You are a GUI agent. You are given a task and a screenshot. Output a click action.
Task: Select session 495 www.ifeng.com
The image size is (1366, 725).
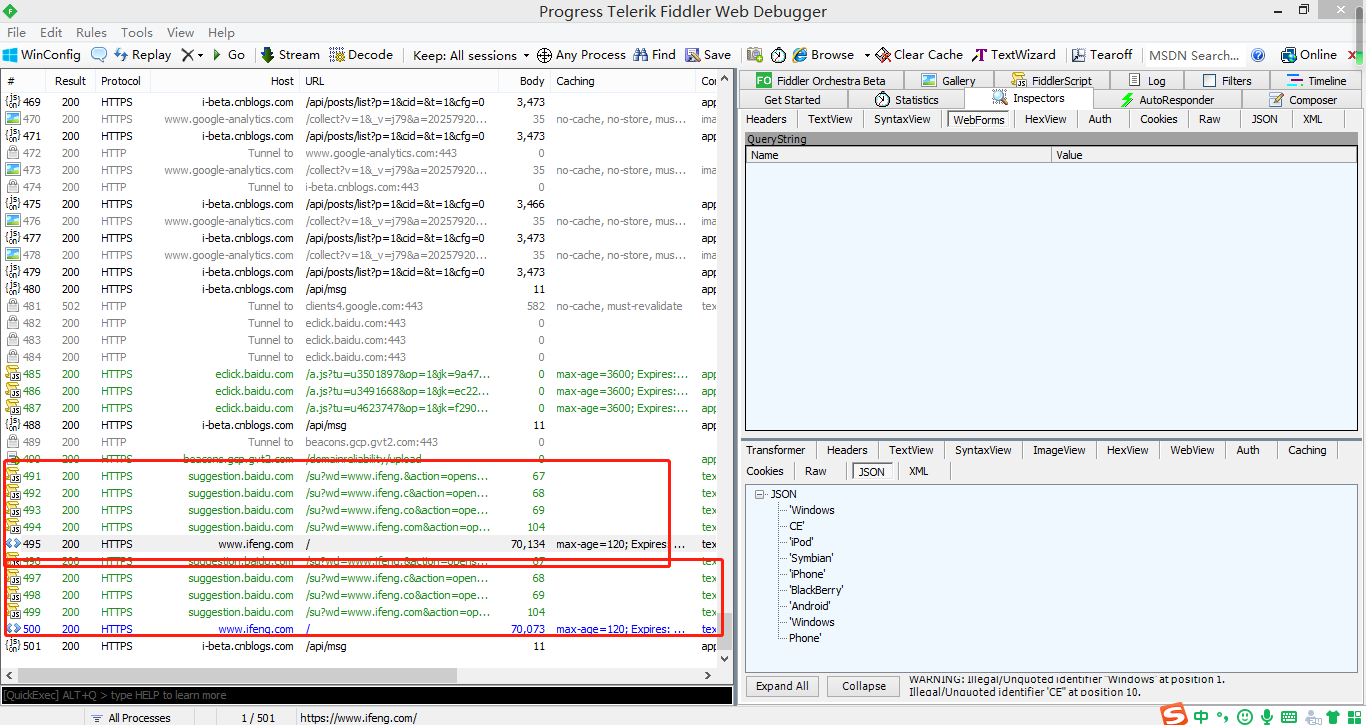coord(360,544)
